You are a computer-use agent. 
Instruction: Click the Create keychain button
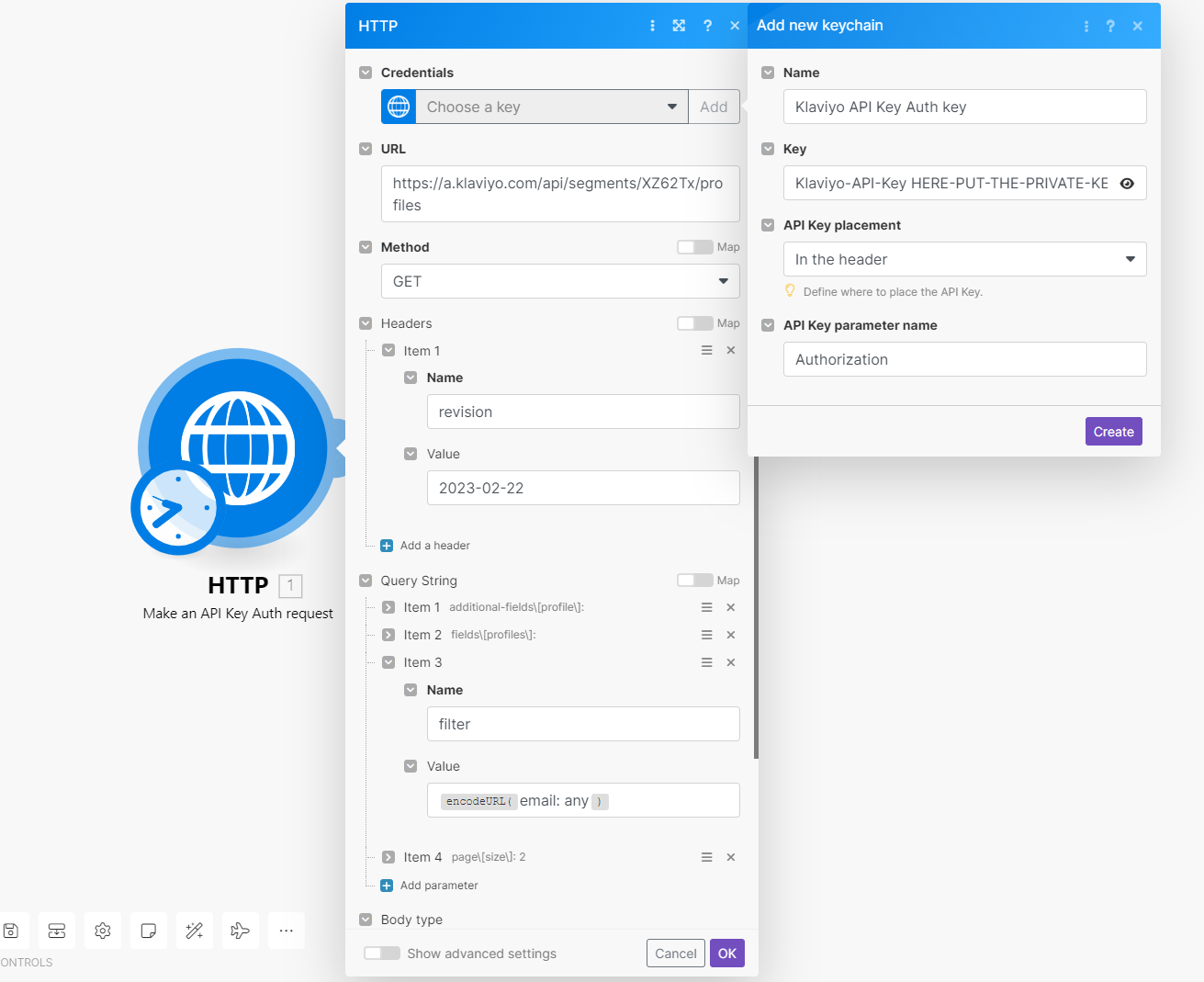tap(1114, 432)
